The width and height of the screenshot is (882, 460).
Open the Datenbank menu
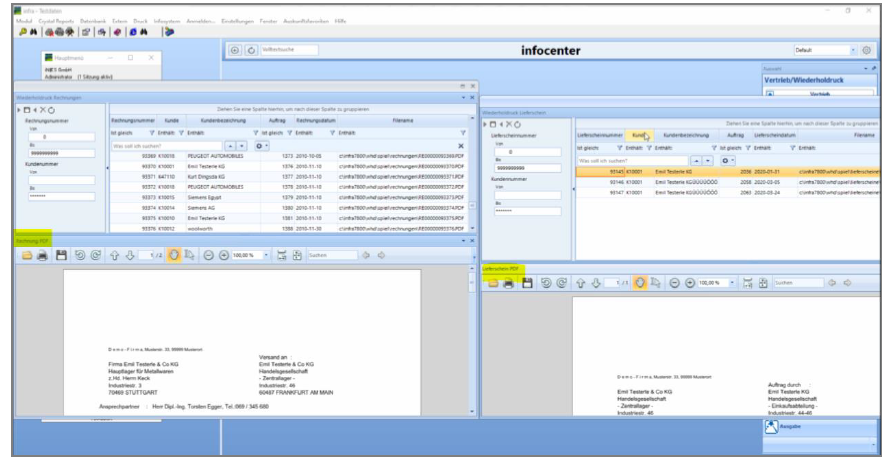tap(86, 21)
